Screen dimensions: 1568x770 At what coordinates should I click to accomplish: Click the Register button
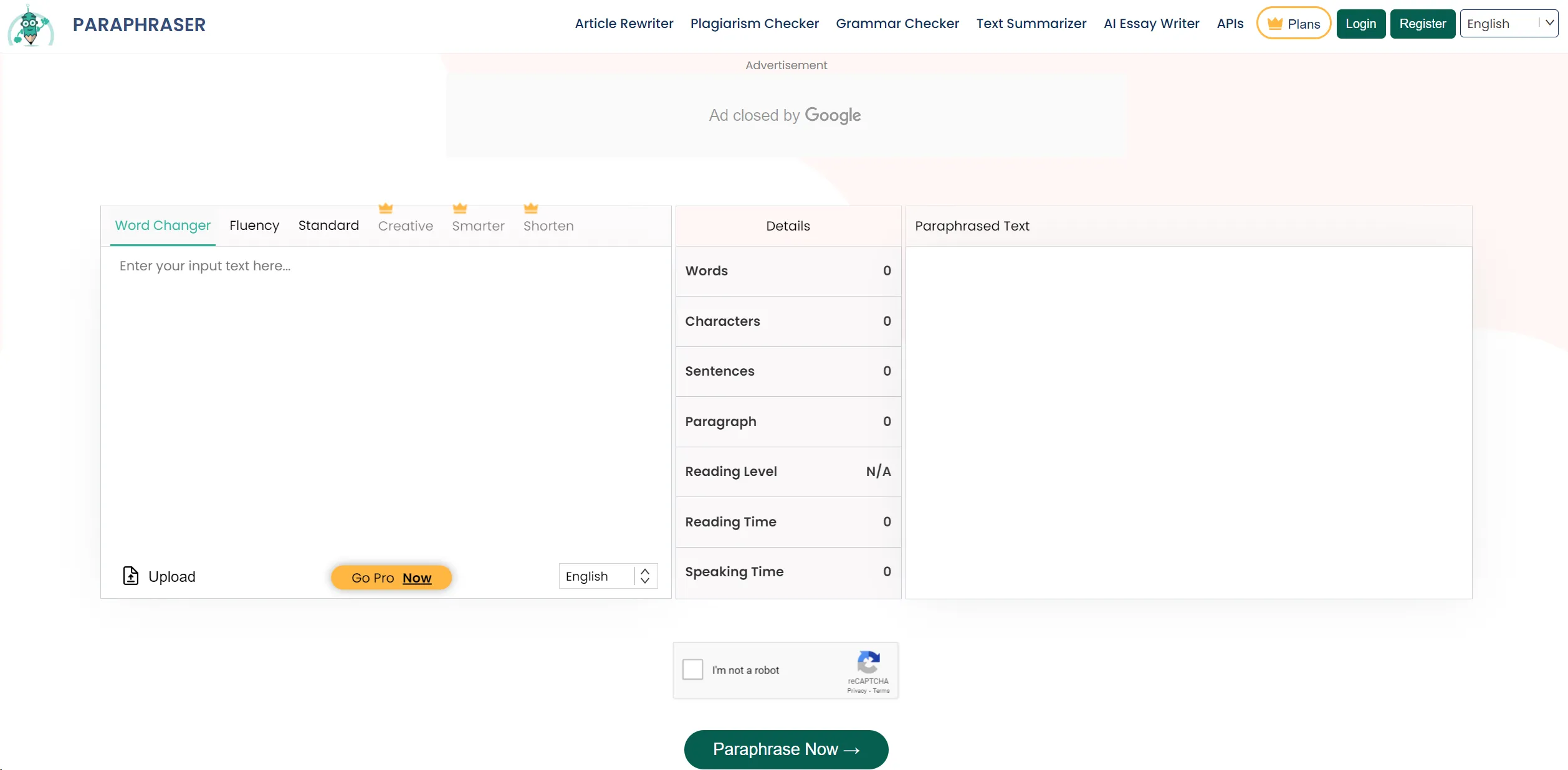click(1422, 23)
